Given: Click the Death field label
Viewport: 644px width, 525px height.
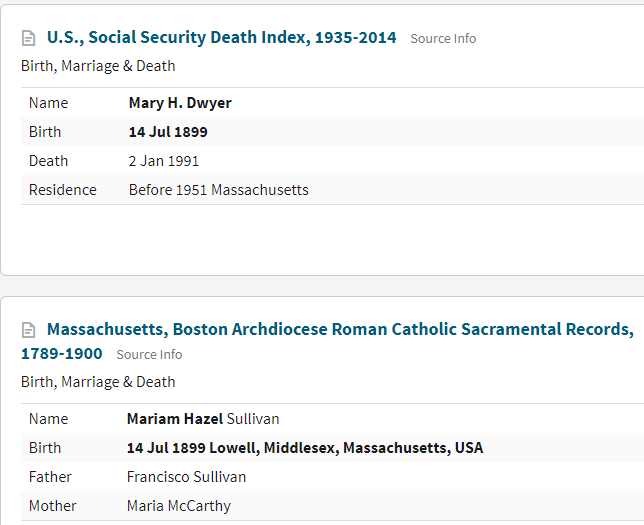Looking at the screenshot, I should pyautogui.click(x=48, y=161).
